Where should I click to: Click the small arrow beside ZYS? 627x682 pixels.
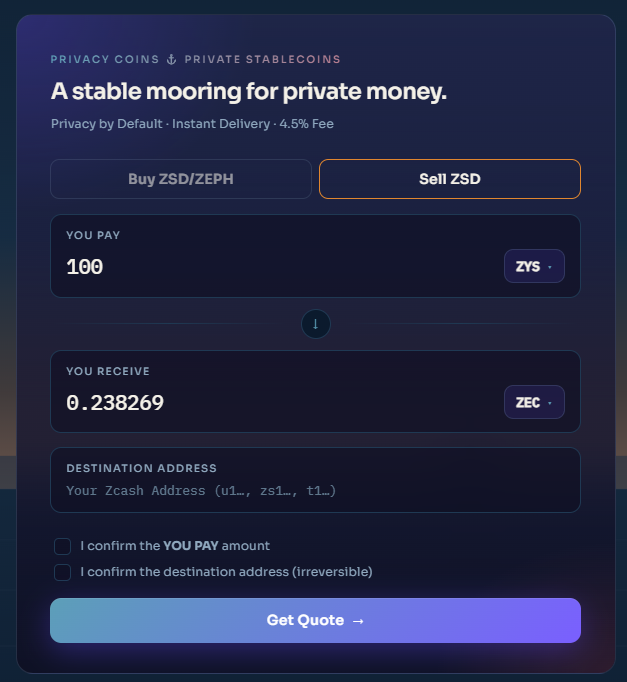click(550, 267)
